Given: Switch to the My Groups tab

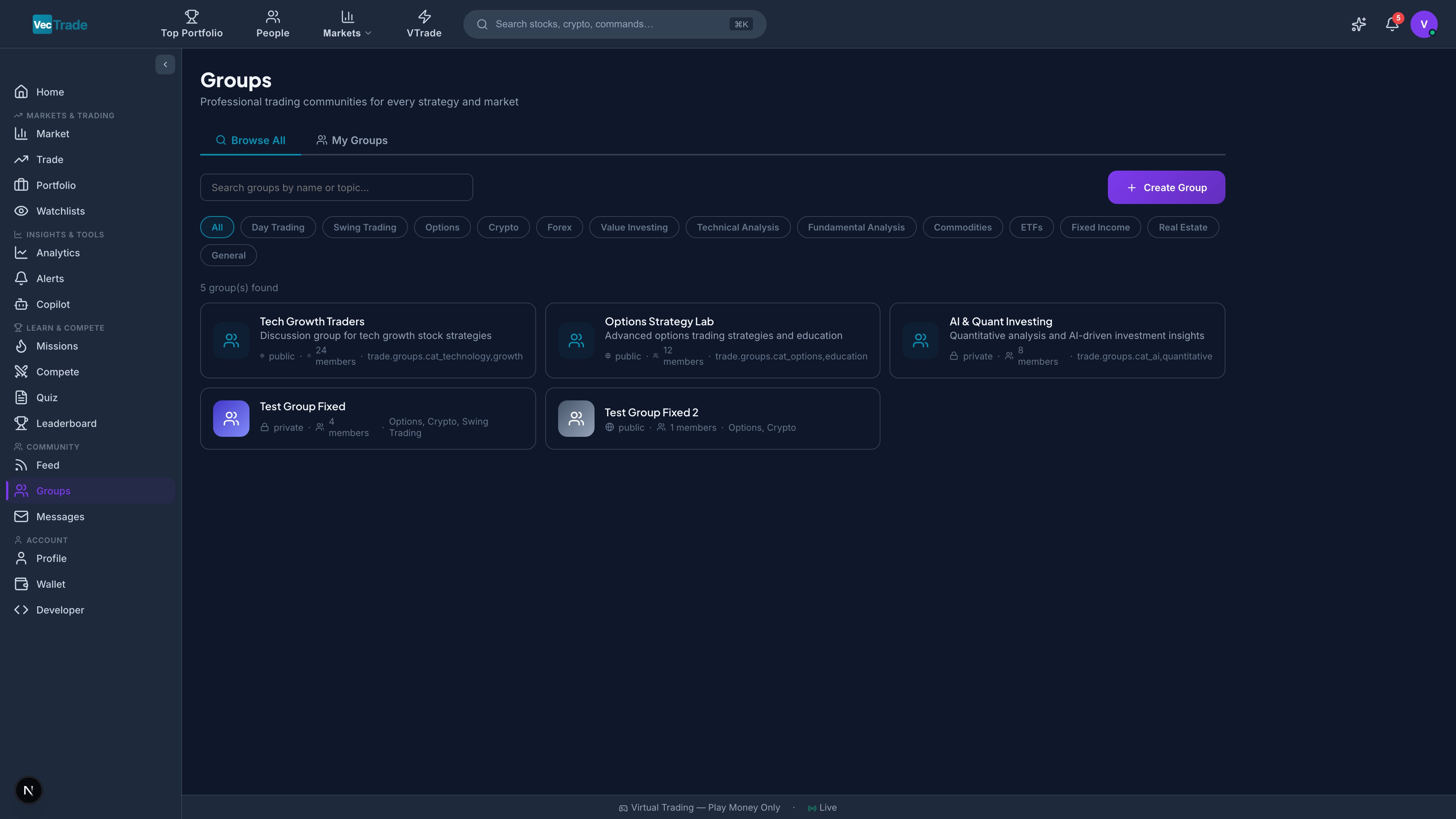Looking at the screenshot, I should 351,140.
